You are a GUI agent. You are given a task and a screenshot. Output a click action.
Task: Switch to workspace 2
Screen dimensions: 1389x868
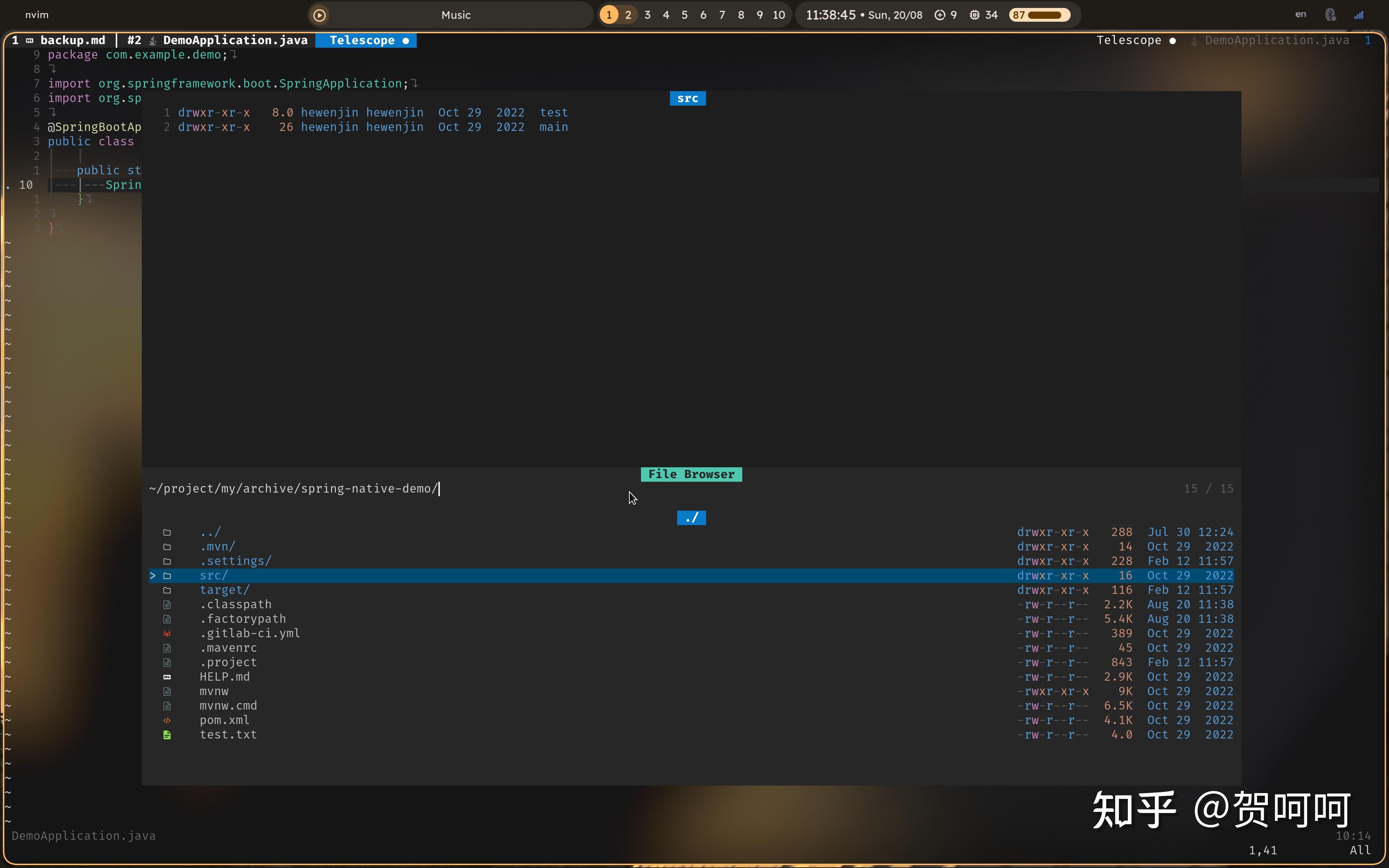628,15
